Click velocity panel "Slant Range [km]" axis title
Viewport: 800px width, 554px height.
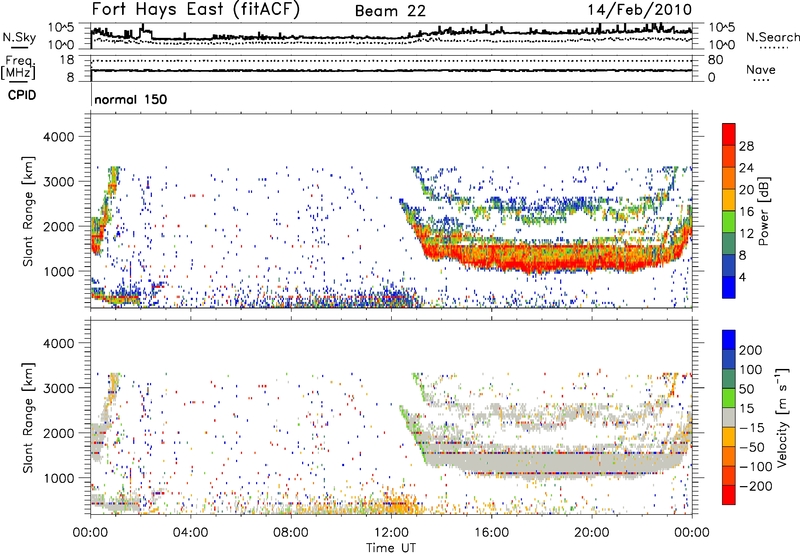pyautogui.click(x=28, y=417)
